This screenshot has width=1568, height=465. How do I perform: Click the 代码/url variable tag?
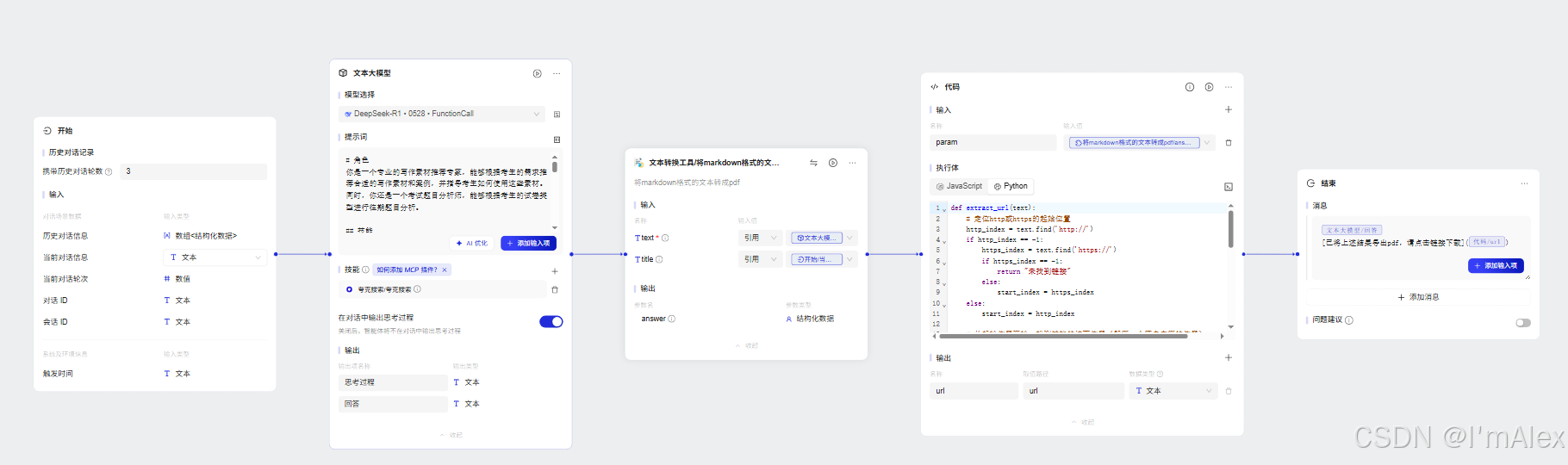[x=1486, y=242]
